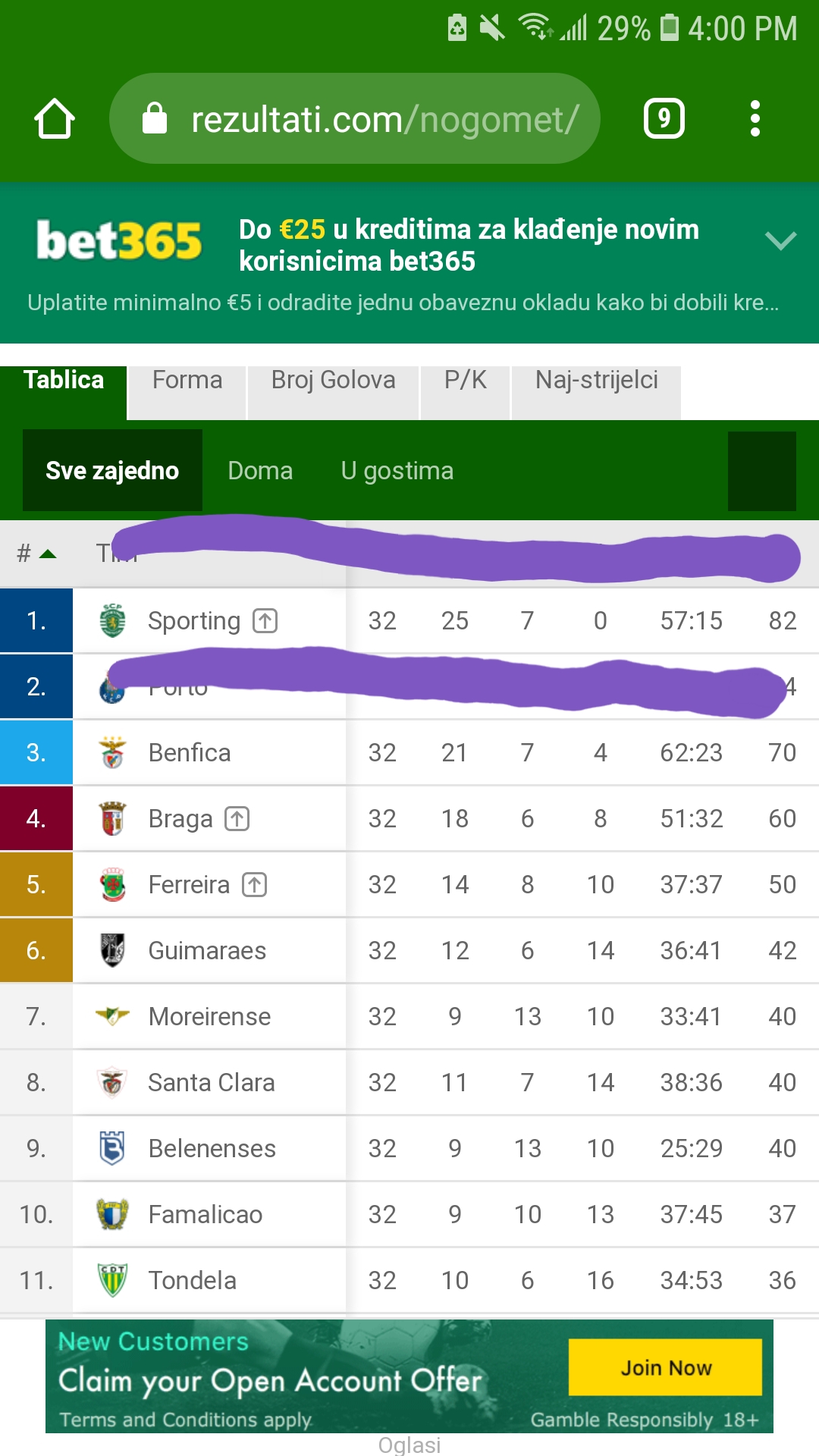Tap the Sporting club crest
Viewport: 819px width, 1456px height.
[112, 620]
